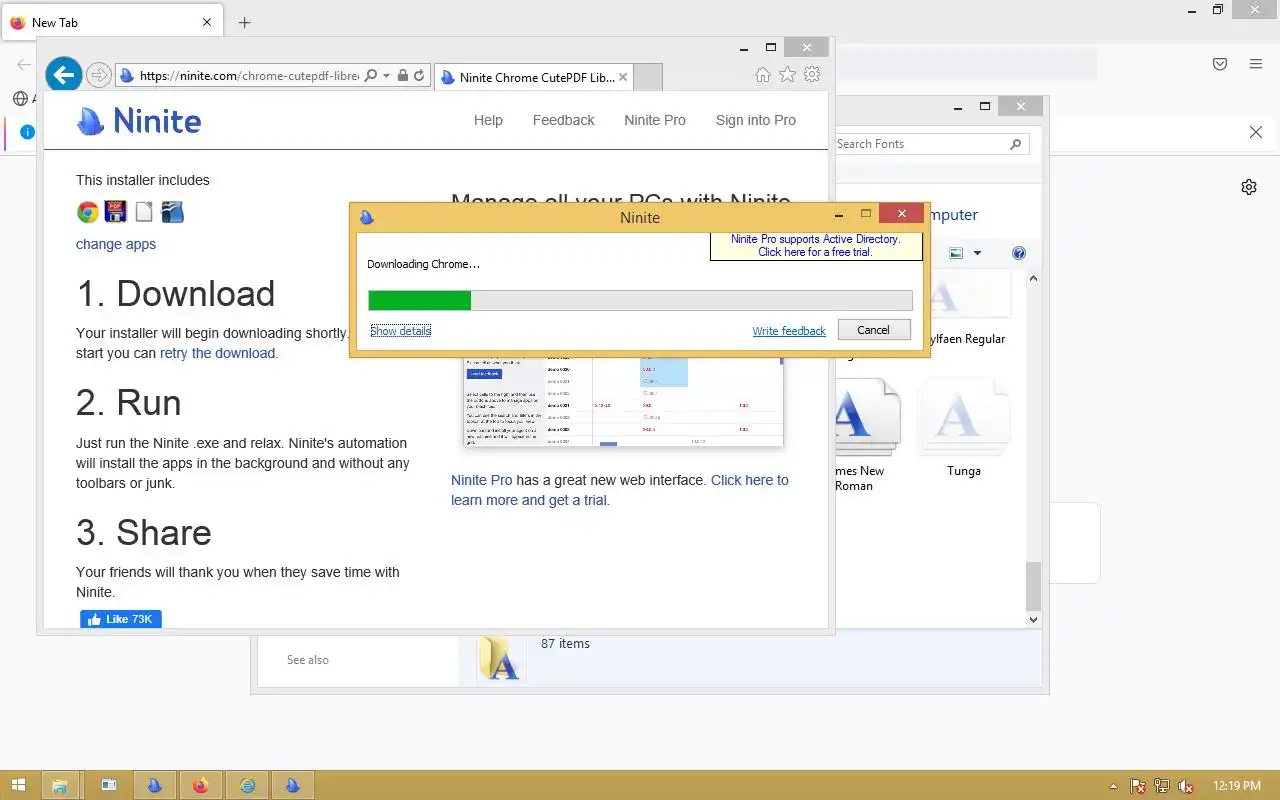This screenshot has height=800, width=1280.
Task: Select the Sylfaen Regular font label
Action: (x=966, y=339)
